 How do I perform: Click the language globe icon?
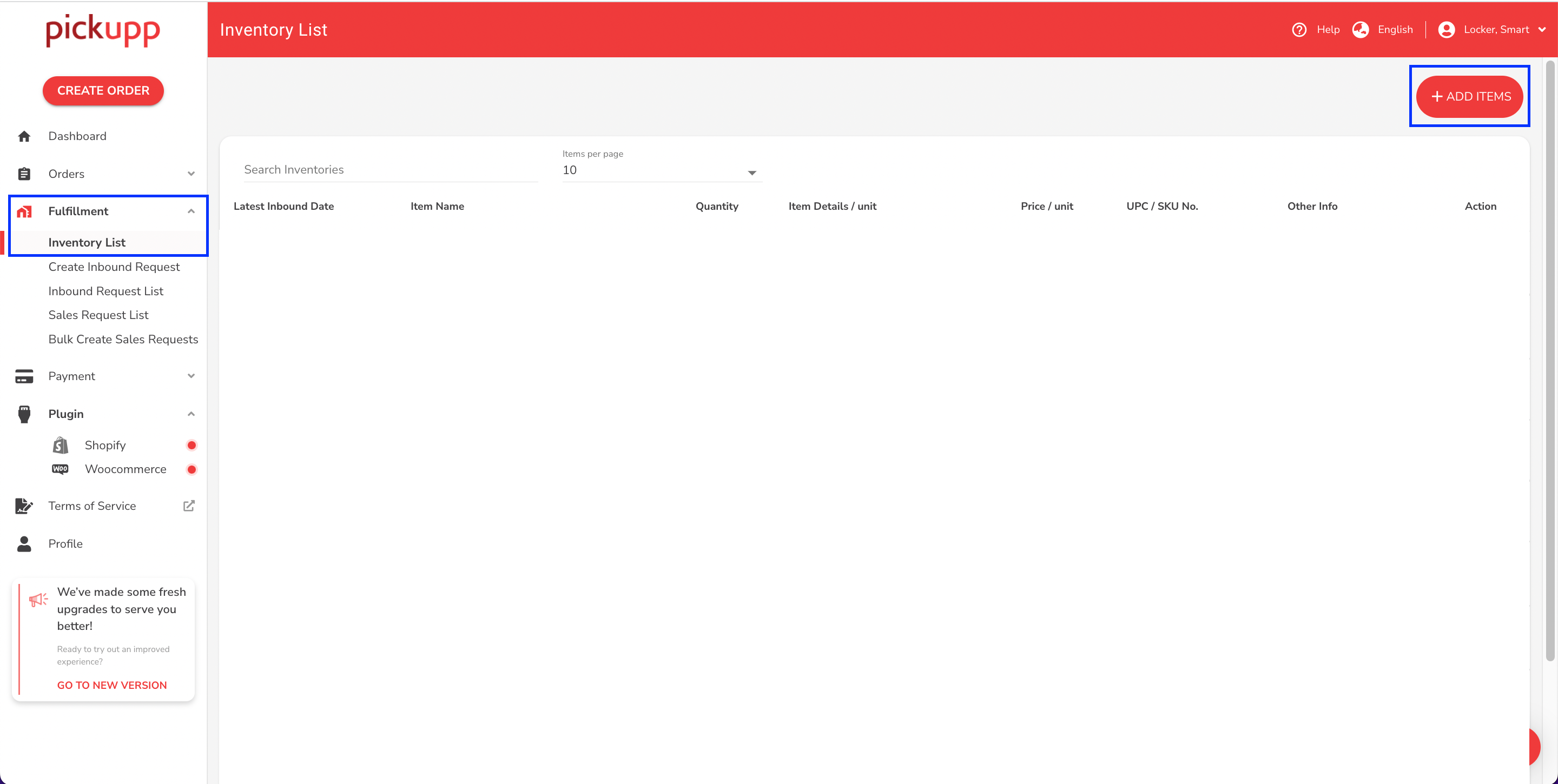[1361, 30]
